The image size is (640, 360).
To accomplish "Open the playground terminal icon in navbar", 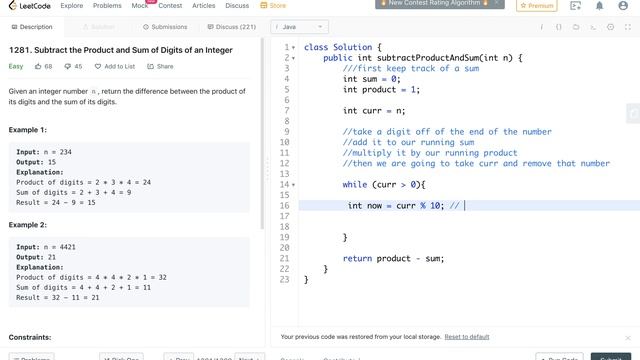I will pos(576,6).
